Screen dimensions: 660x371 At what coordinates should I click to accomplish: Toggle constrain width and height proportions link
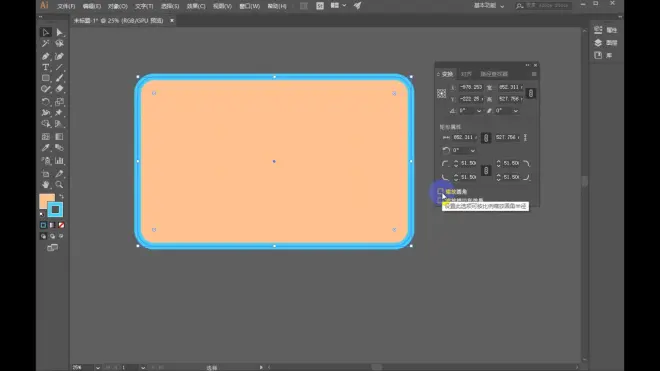531,93
